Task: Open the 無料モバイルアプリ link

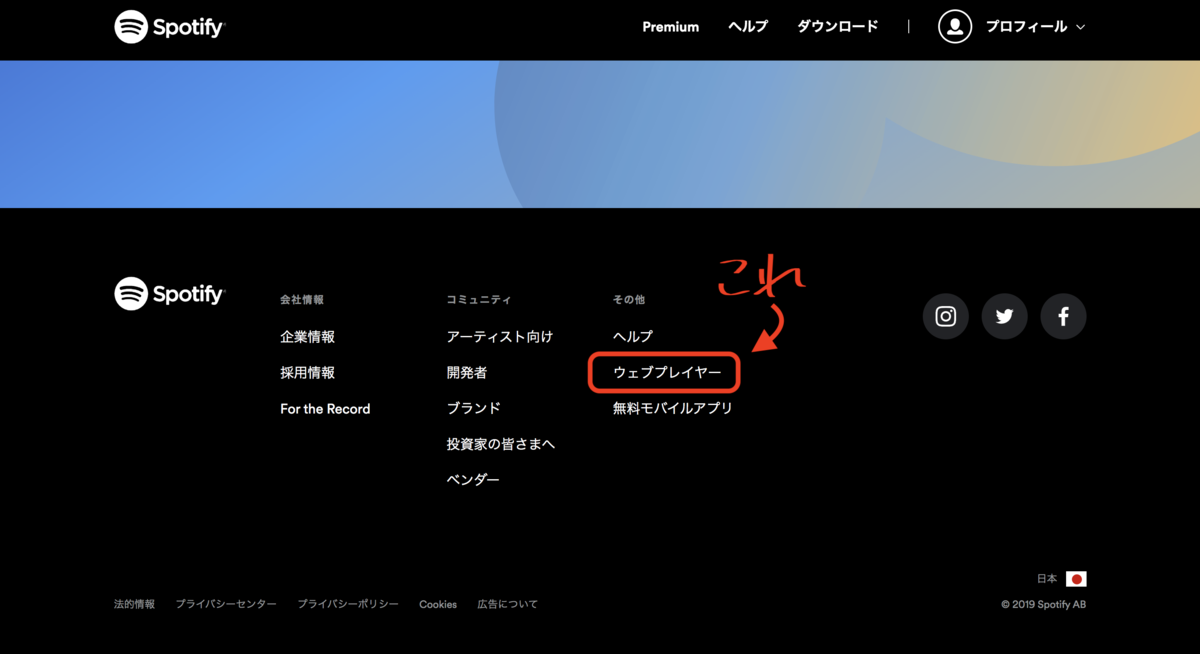Action: coord(672,408)
